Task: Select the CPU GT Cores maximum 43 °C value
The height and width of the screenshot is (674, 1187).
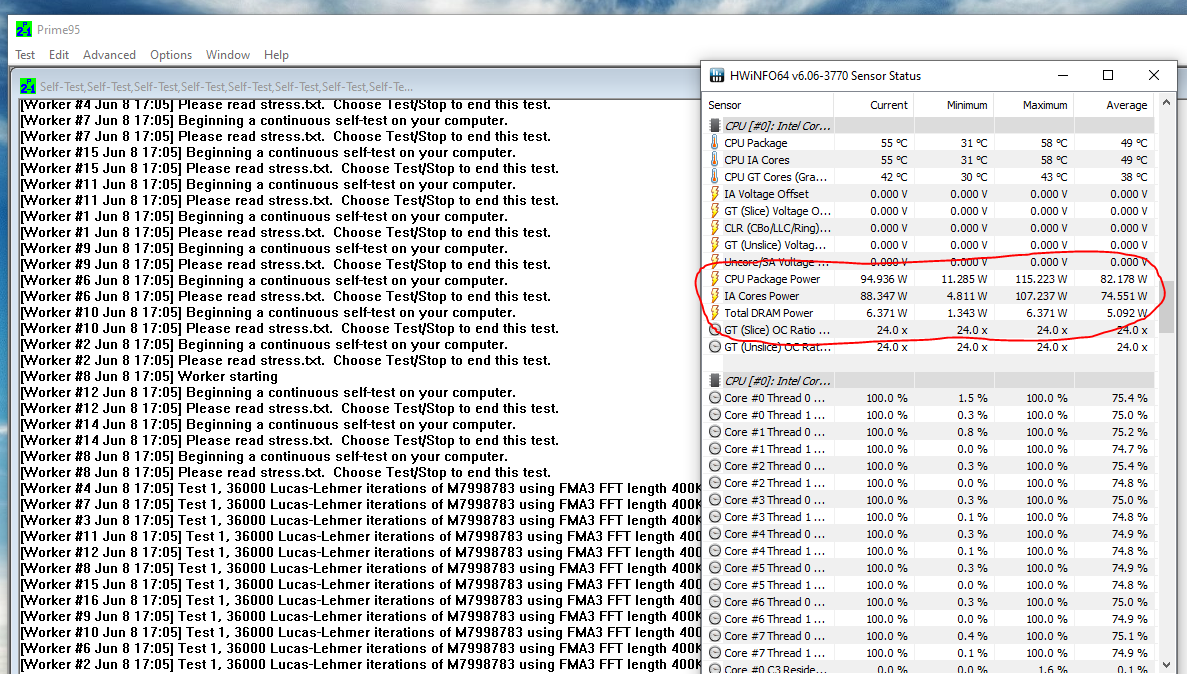Action: tap(1054, 176)
